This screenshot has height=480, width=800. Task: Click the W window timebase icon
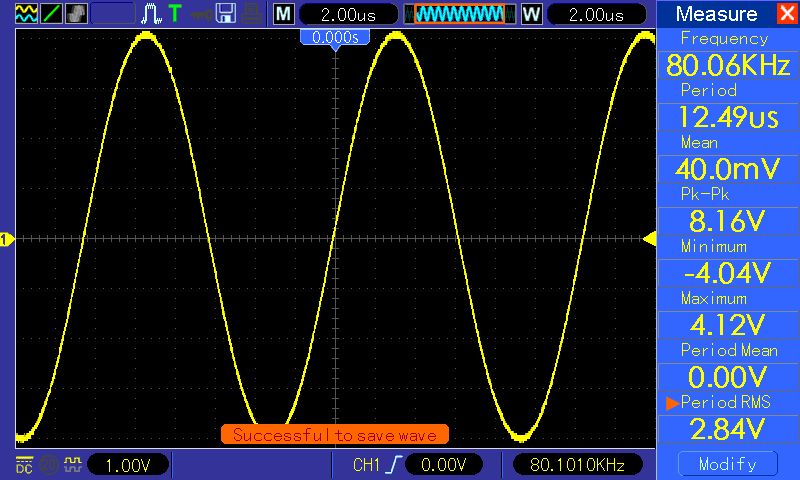pyautogui.click(x=531, y=14)
